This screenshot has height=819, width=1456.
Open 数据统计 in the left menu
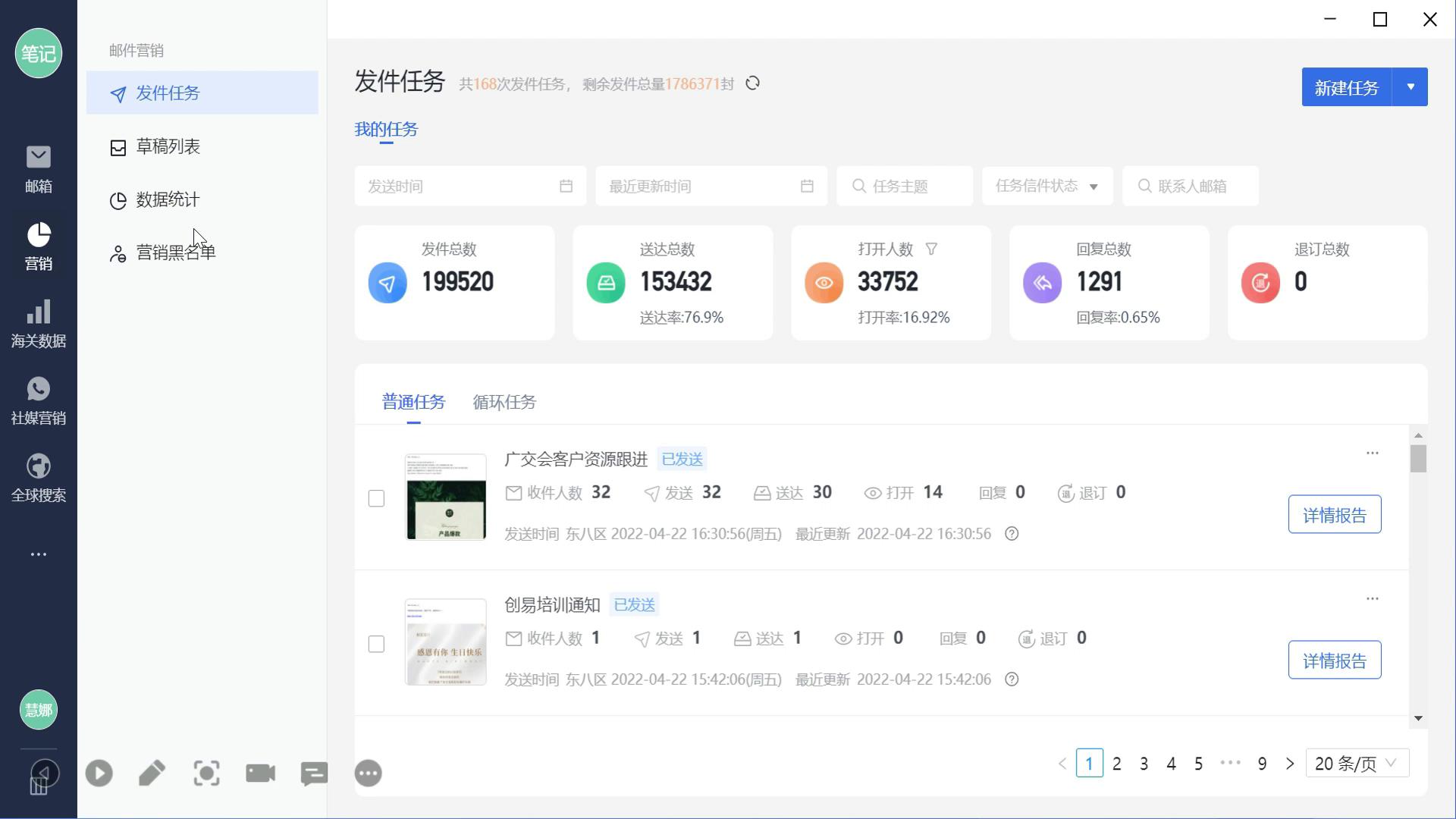tap(168, 200)
